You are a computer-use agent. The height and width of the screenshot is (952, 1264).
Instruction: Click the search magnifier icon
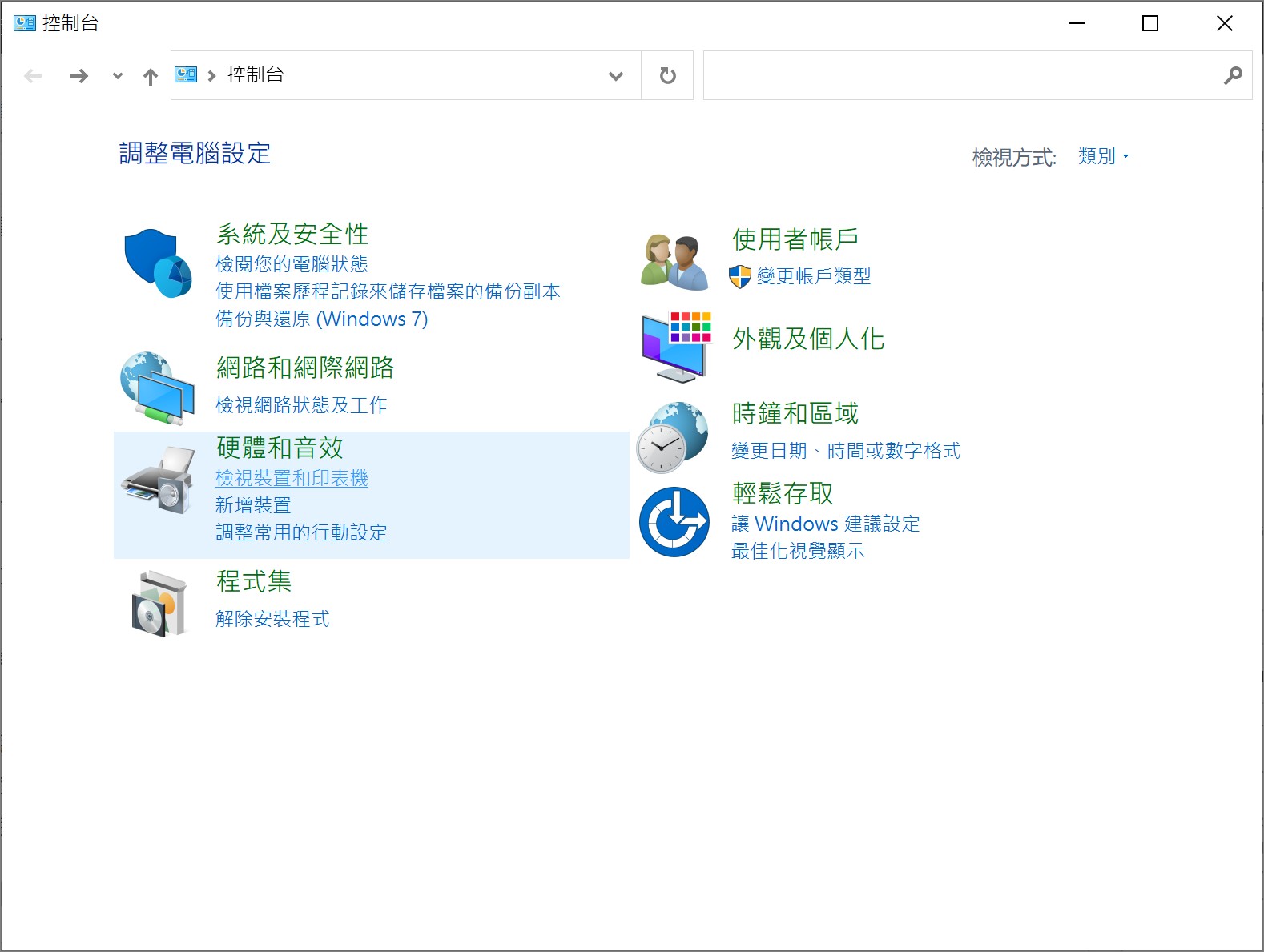click(x=1233, y=75)
